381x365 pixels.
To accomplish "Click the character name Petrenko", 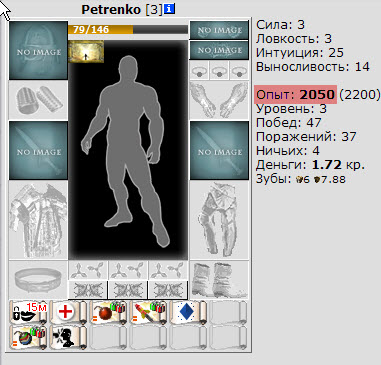I will click(x=111, y=9).
